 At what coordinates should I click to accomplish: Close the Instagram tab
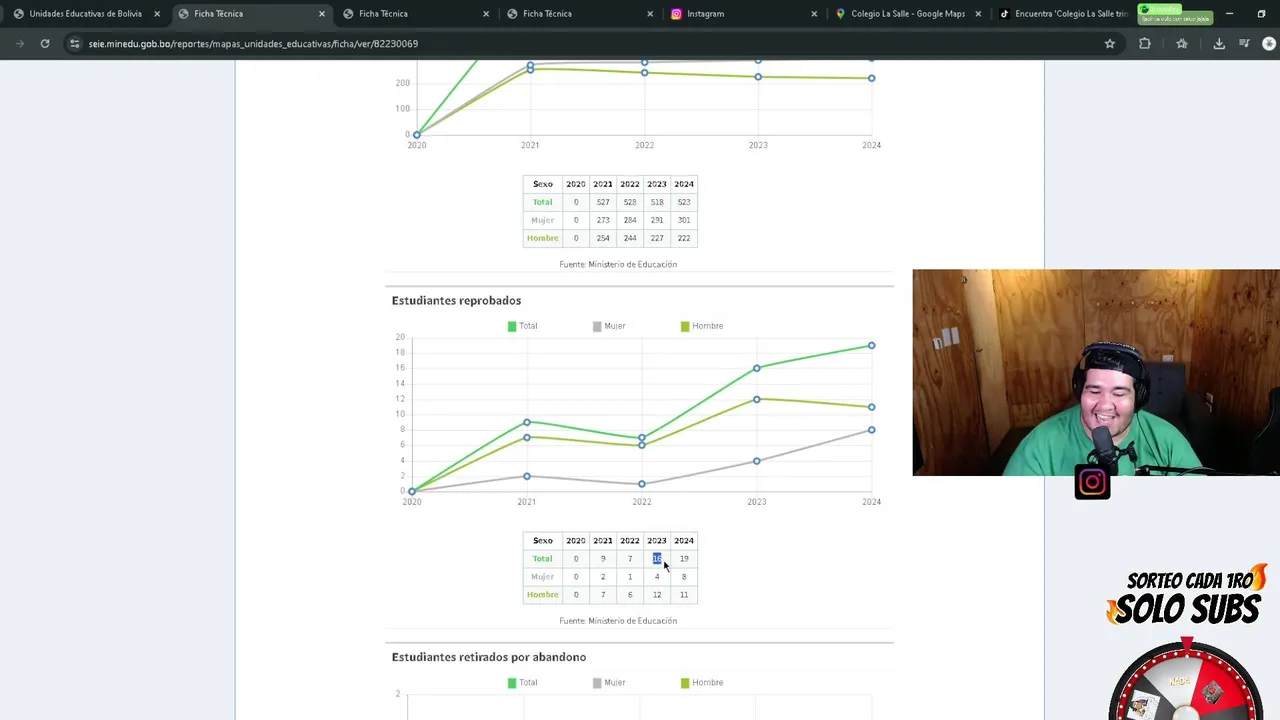click(x=814, y=14)
